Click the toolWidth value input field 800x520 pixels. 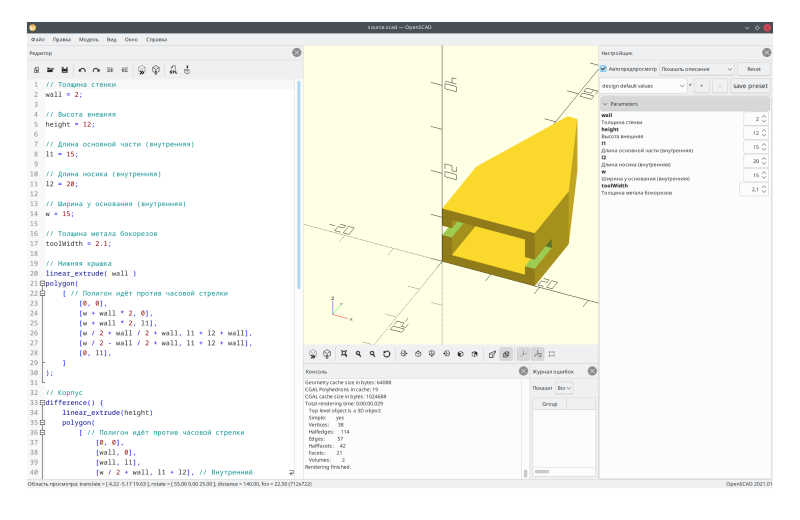[x=750, y=188]
